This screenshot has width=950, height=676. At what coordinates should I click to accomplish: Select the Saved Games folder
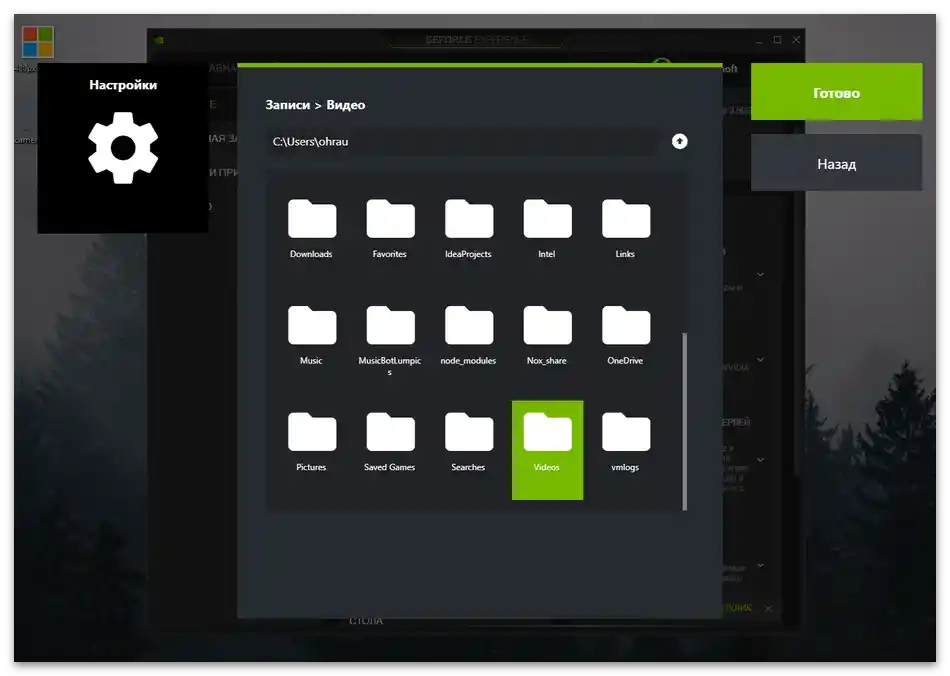pos(390,442)
